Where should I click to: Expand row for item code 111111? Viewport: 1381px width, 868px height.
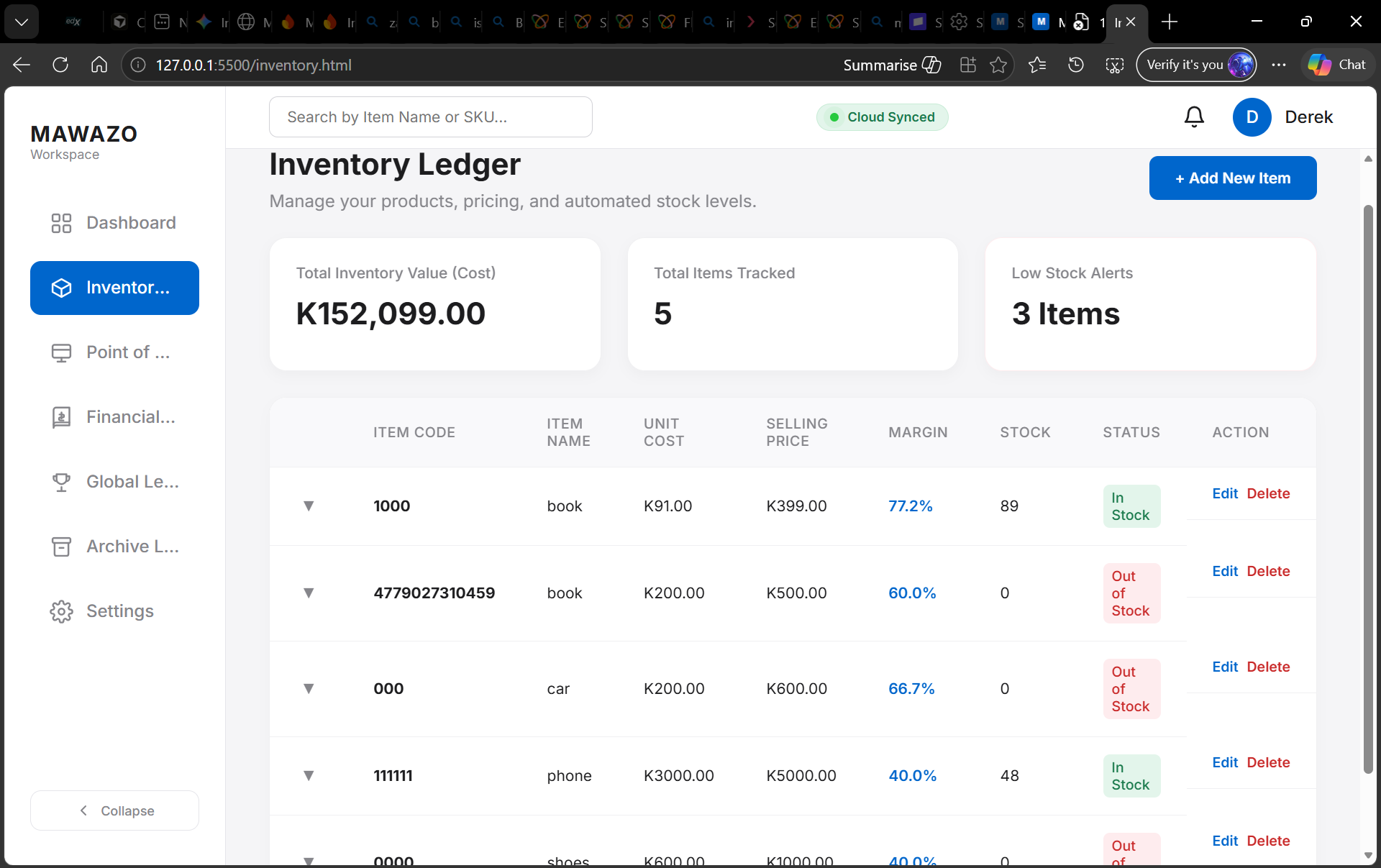point(309,776)
